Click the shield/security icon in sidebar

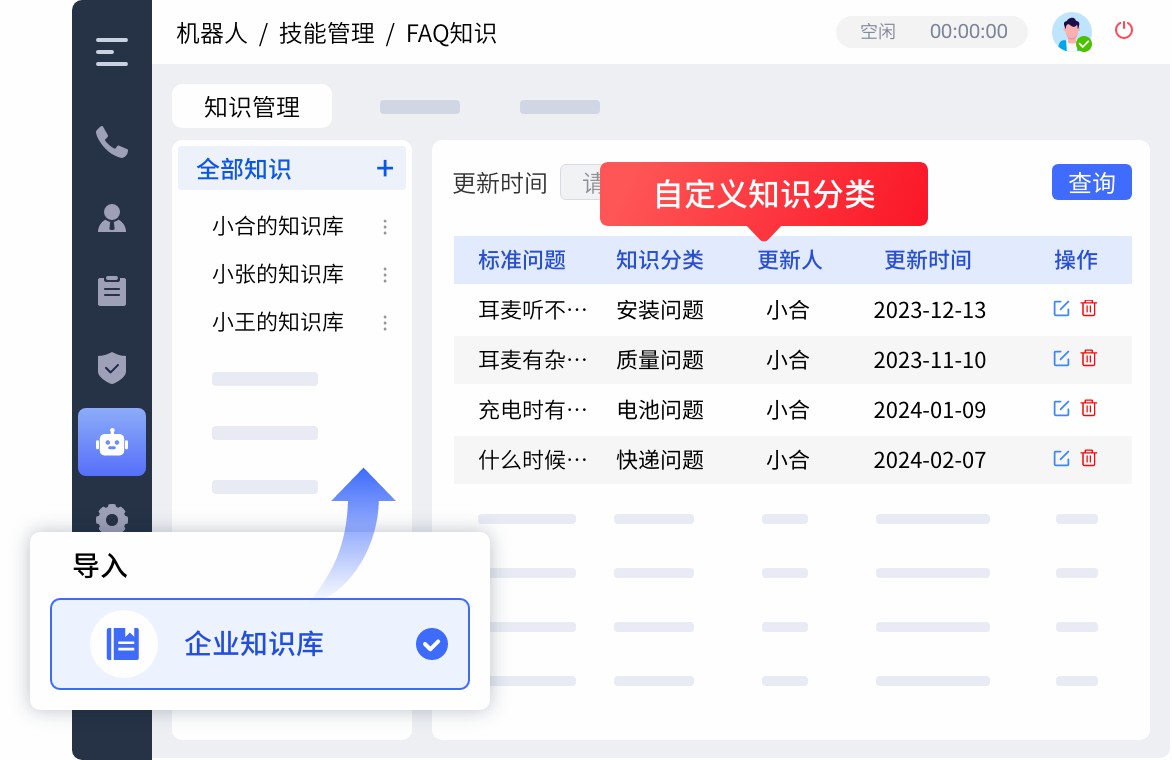[111, 367]
